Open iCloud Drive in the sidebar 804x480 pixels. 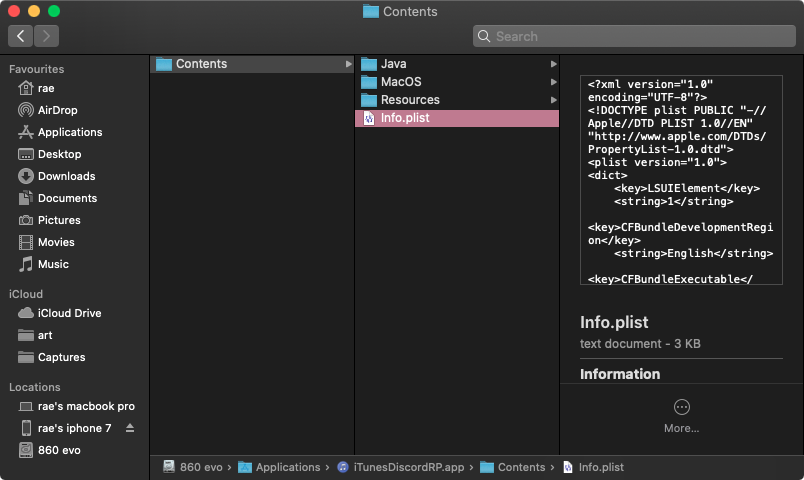click(59, 313)
